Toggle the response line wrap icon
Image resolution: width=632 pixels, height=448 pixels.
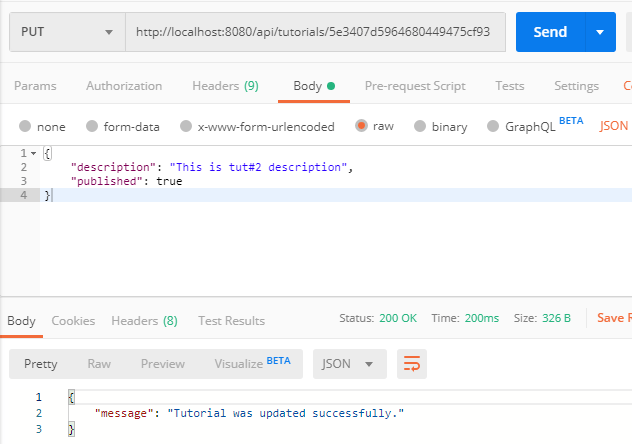[412, 364]
